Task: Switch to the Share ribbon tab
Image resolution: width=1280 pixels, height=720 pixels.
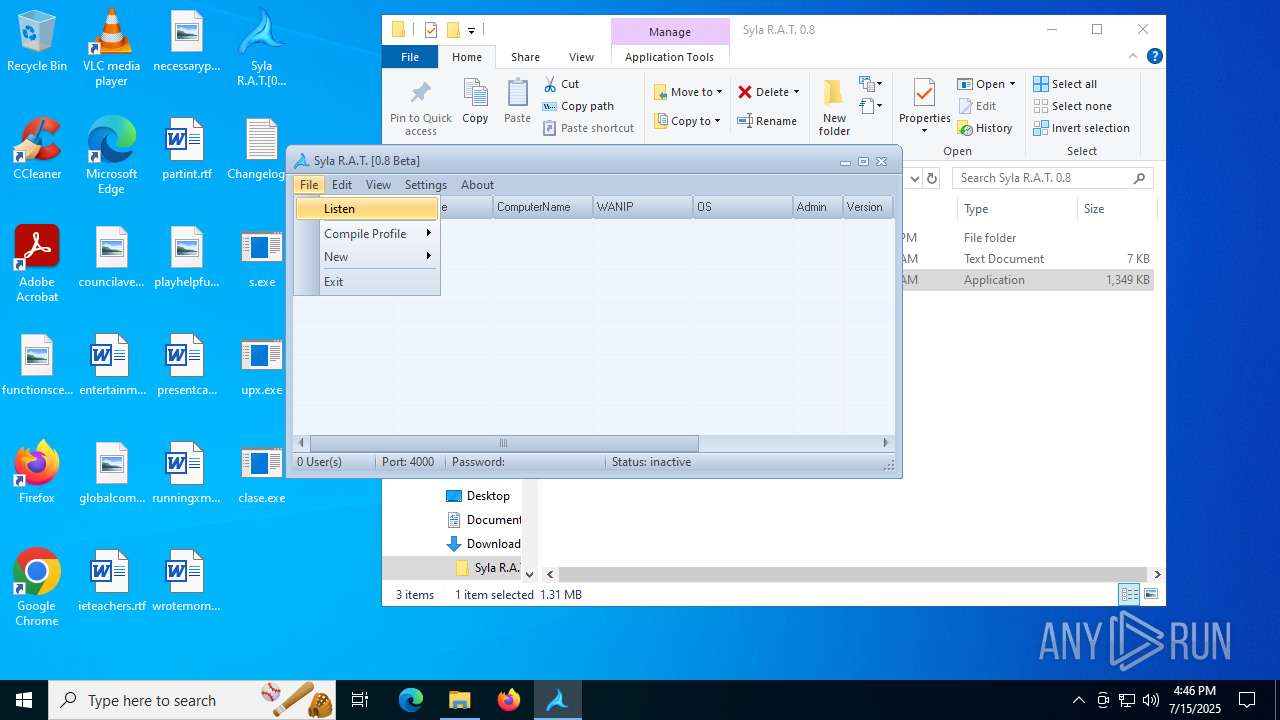Action: pos(525,57)
